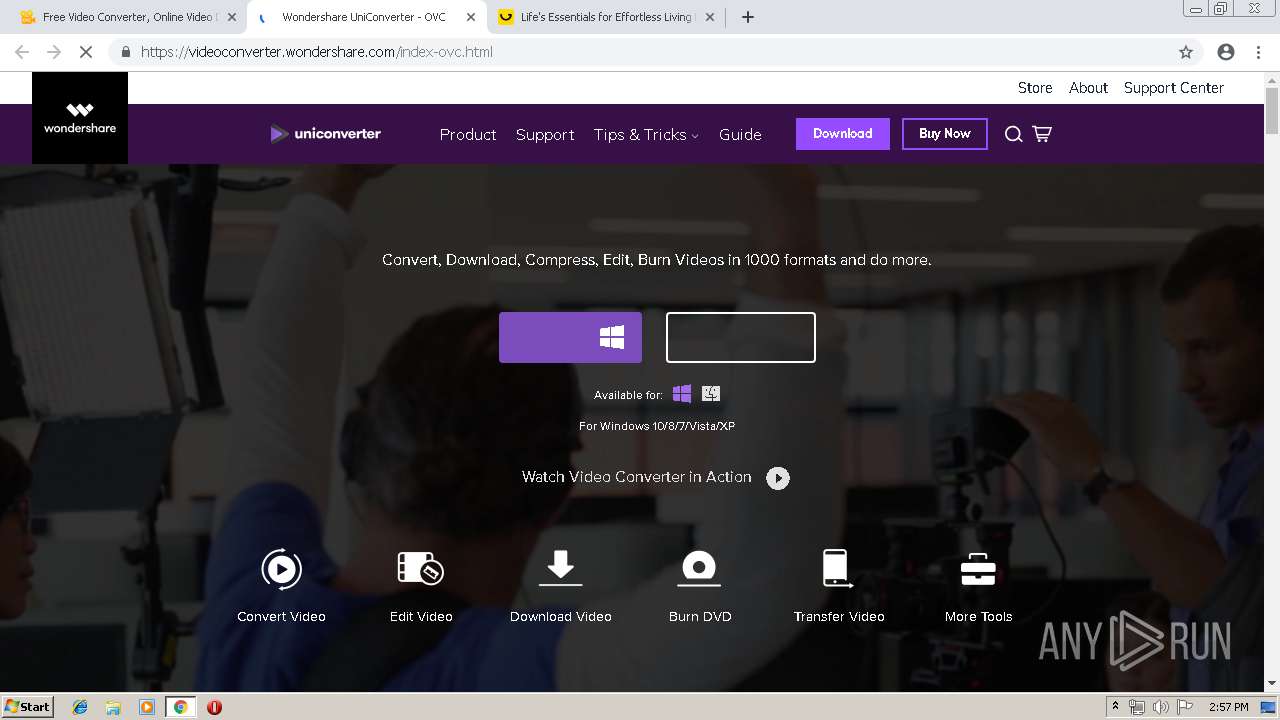The width and height of the screenshot is (1280, 720).
Task: Click the purple Download button
Action: click(x=843, y=134)
